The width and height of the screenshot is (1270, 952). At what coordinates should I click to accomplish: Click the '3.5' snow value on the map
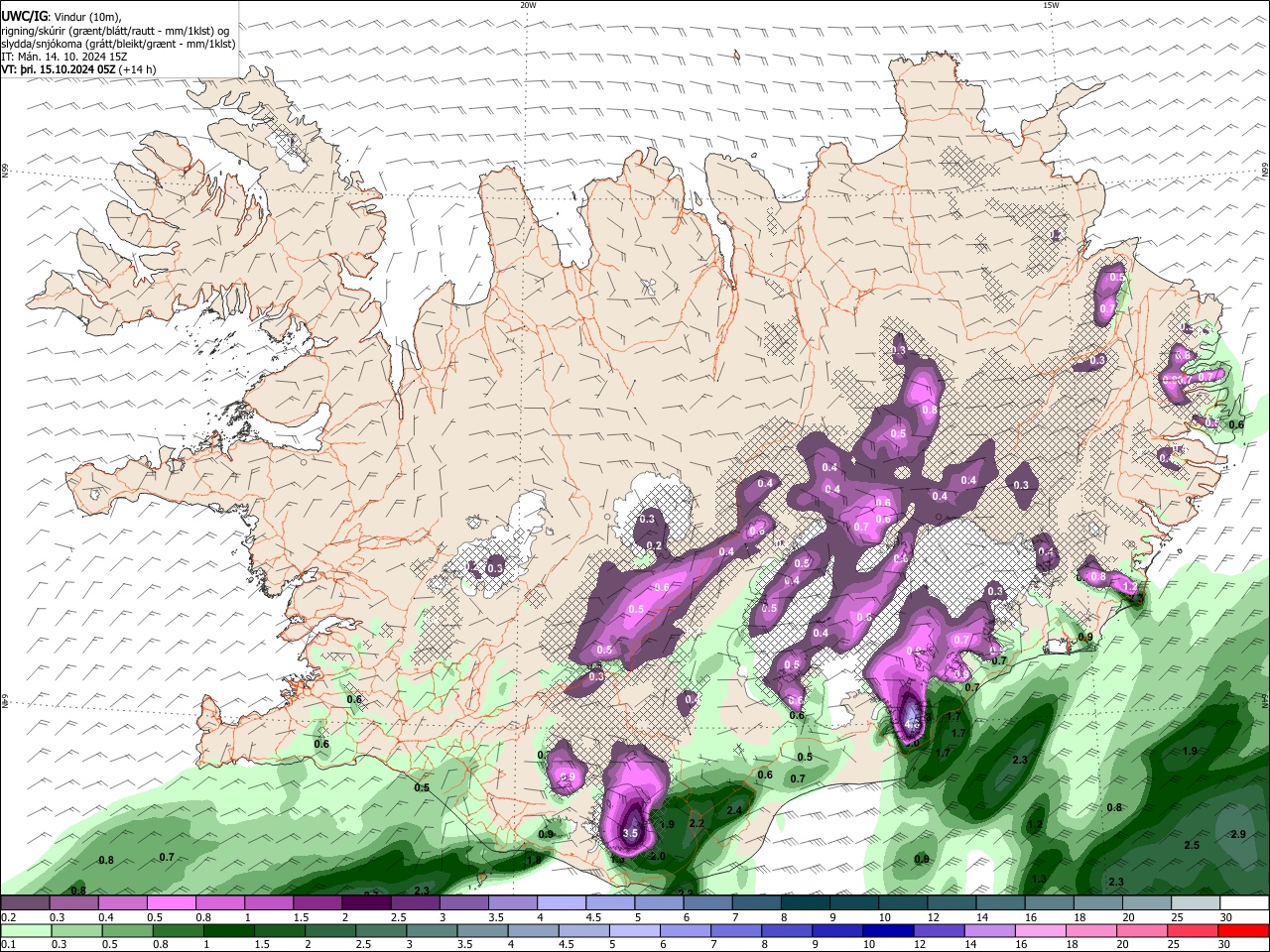[x=630, y=834]
